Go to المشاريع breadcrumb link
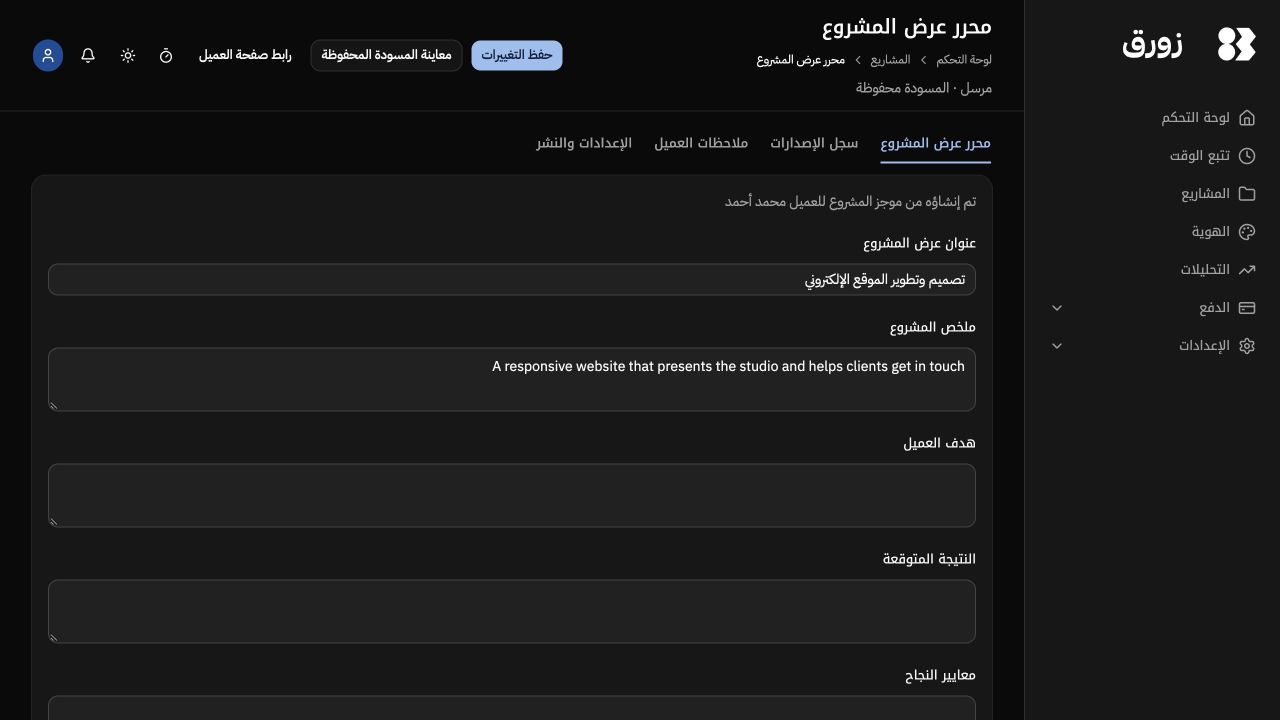 (x=890, y=60)
